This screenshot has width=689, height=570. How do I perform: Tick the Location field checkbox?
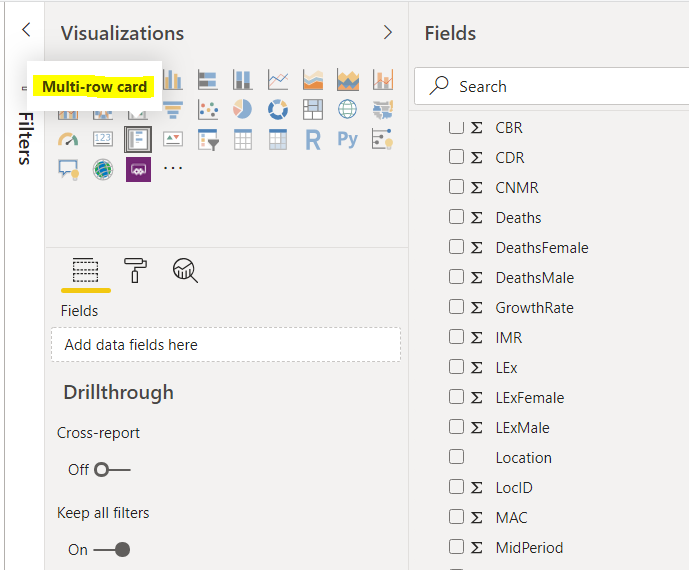[456, 457]
